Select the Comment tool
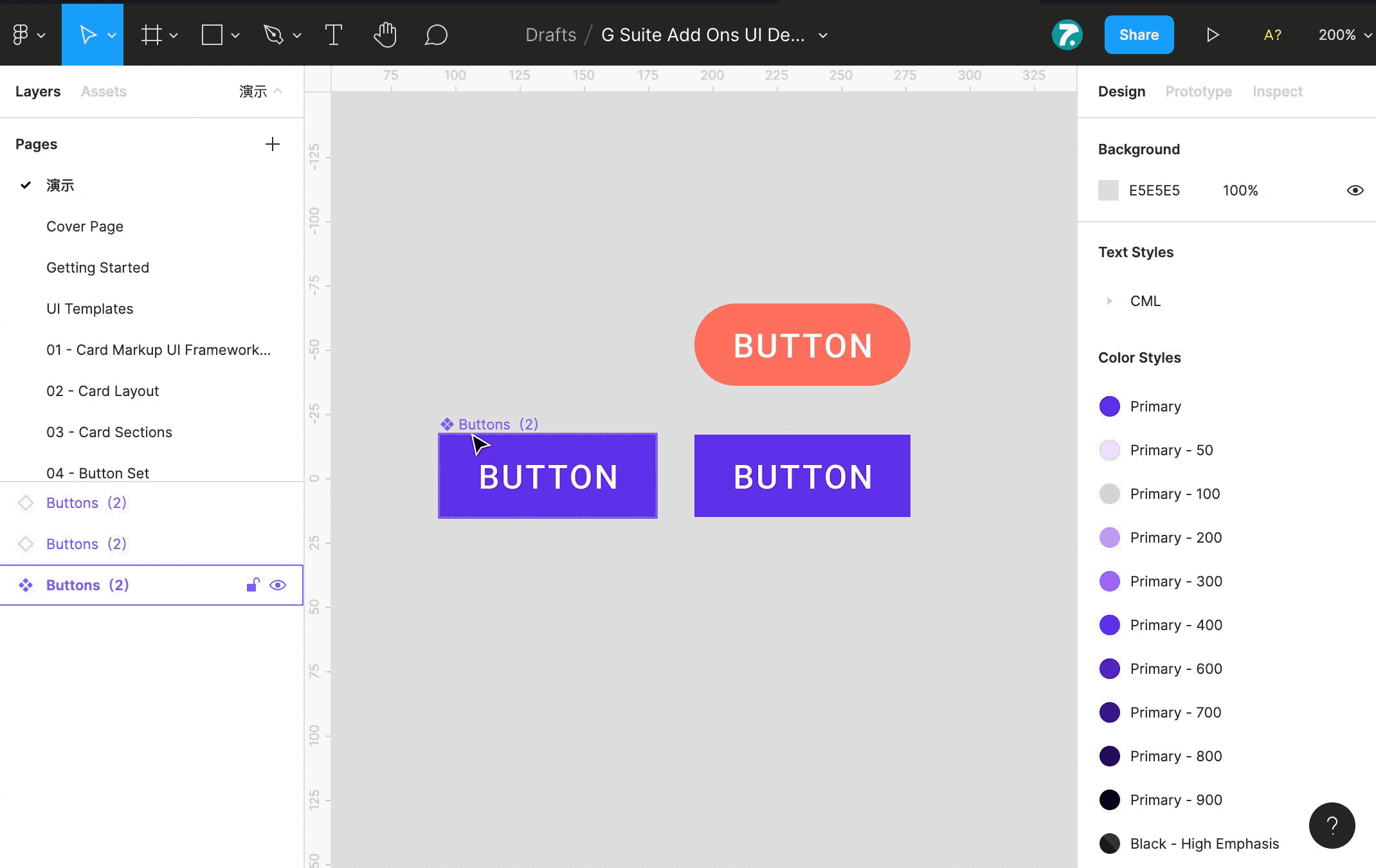1376x868 pixels. coord(436,35)
